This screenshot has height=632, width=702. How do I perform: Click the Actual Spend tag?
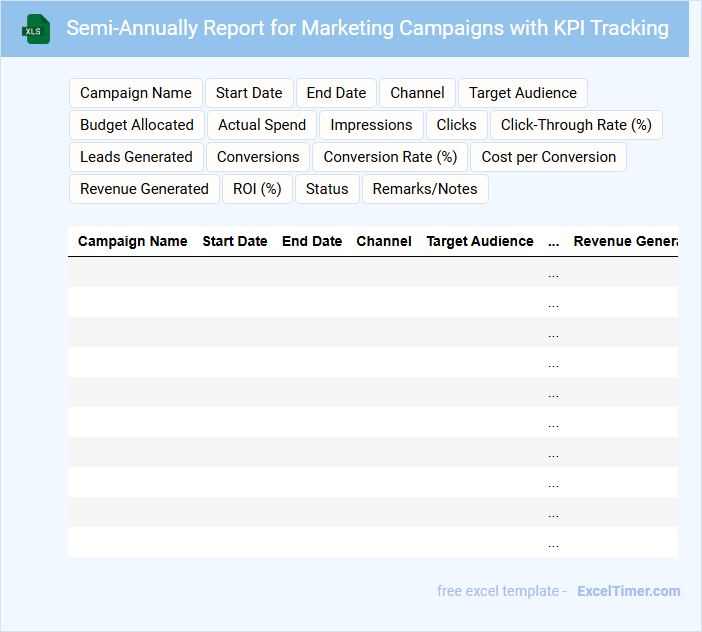coord(262,125)
